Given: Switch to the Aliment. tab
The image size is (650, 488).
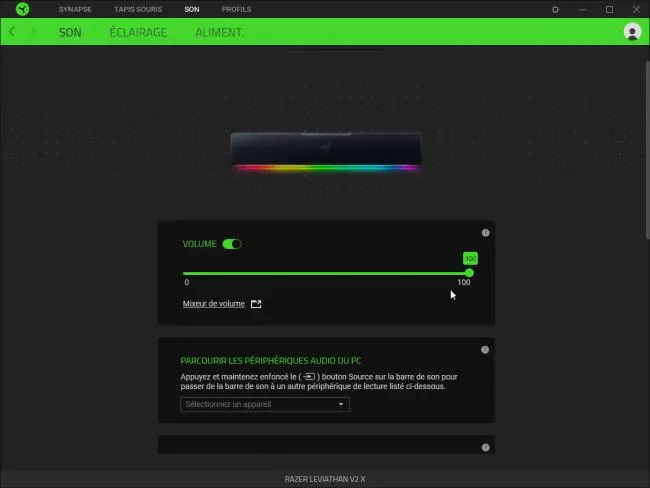Looking at the screenshot, I should 219,32.
